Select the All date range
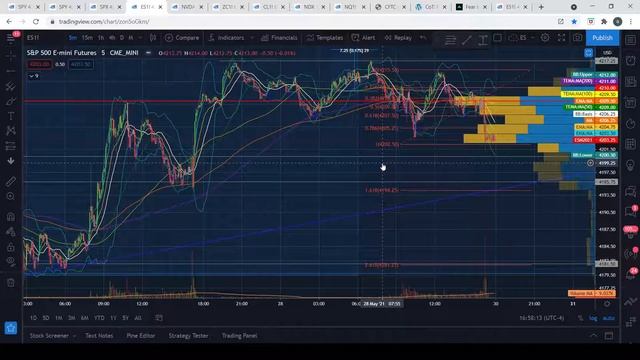 click(x=138, y=318)
